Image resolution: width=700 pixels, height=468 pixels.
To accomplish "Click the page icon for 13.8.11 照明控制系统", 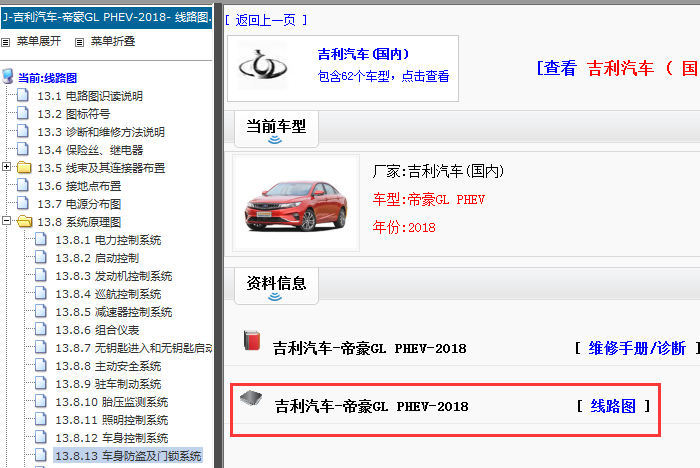I will 41,419.
